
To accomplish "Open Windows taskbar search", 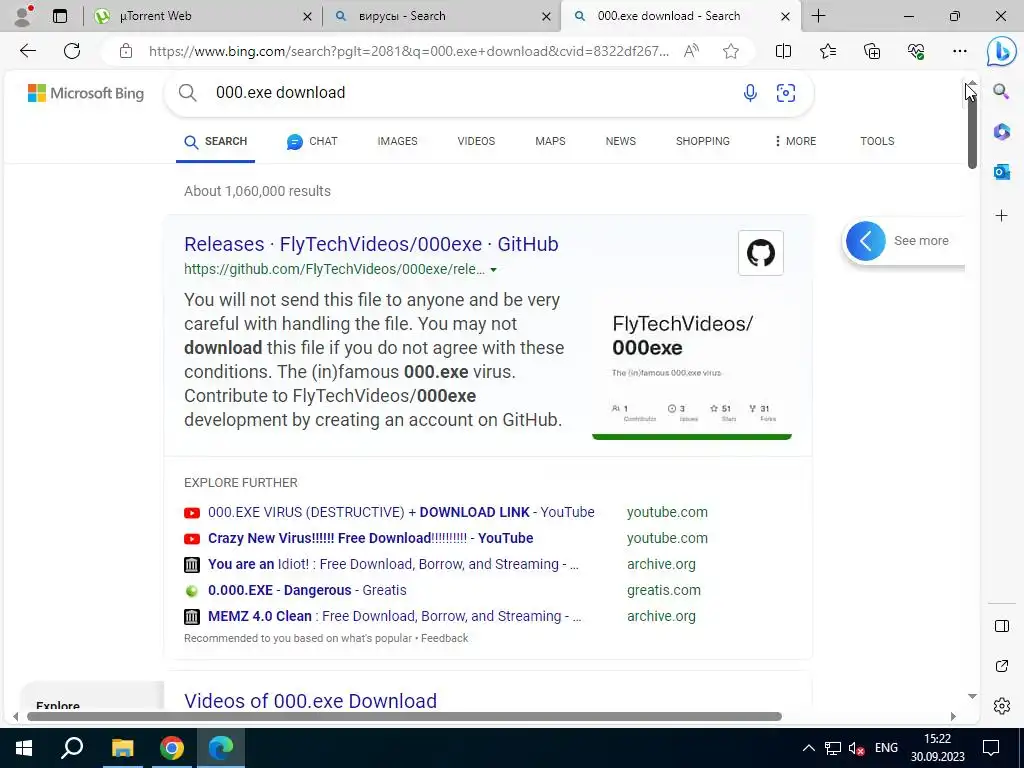I will click(72, 748).
